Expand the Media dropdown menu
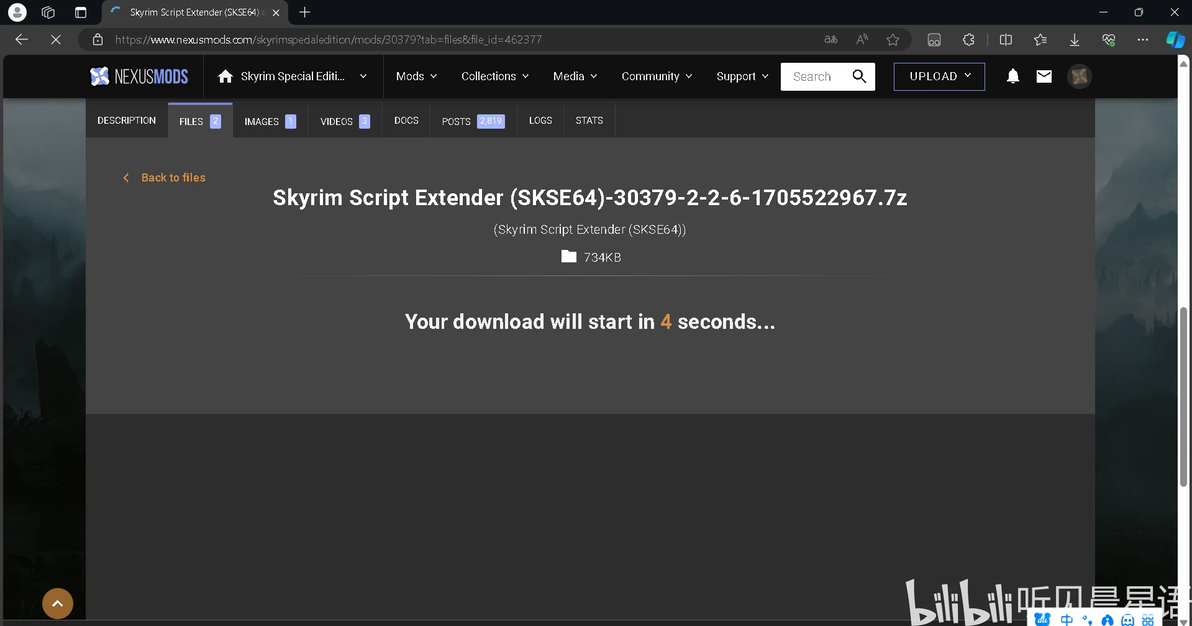This screenshot has width=1192, height=626. (x=575, y=76)
